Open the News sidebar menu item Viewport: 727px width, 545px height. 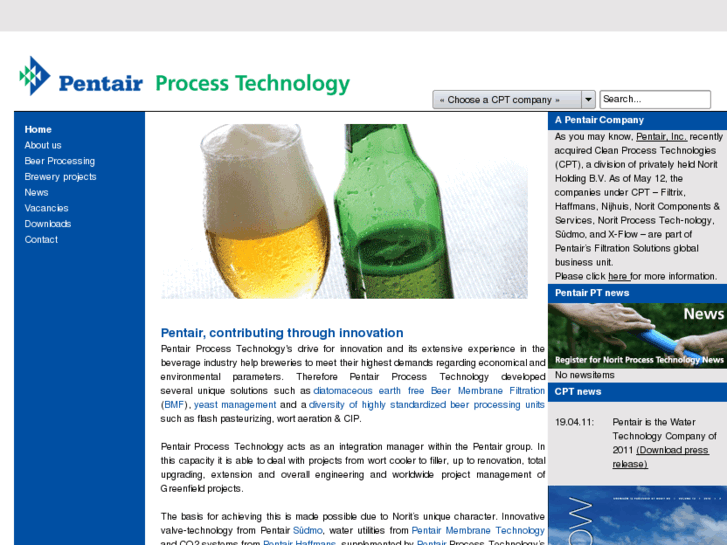pos(36,192)
